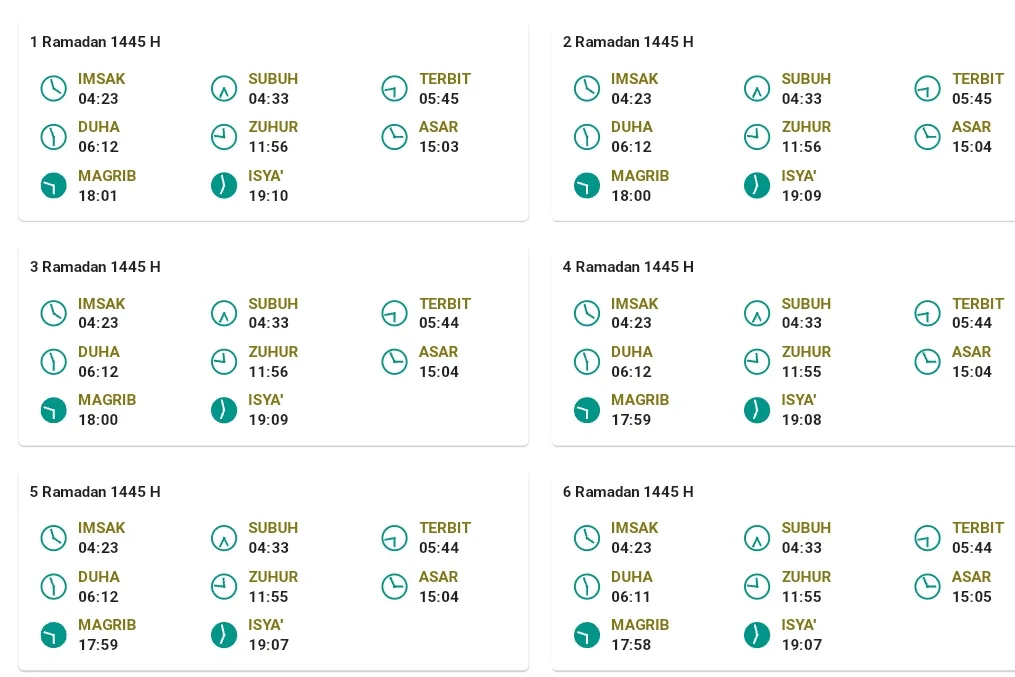Click the Terbit clock icon for 1 Ramadan
The height and width of the screenshot is (677, 1015).
[394, 88]
